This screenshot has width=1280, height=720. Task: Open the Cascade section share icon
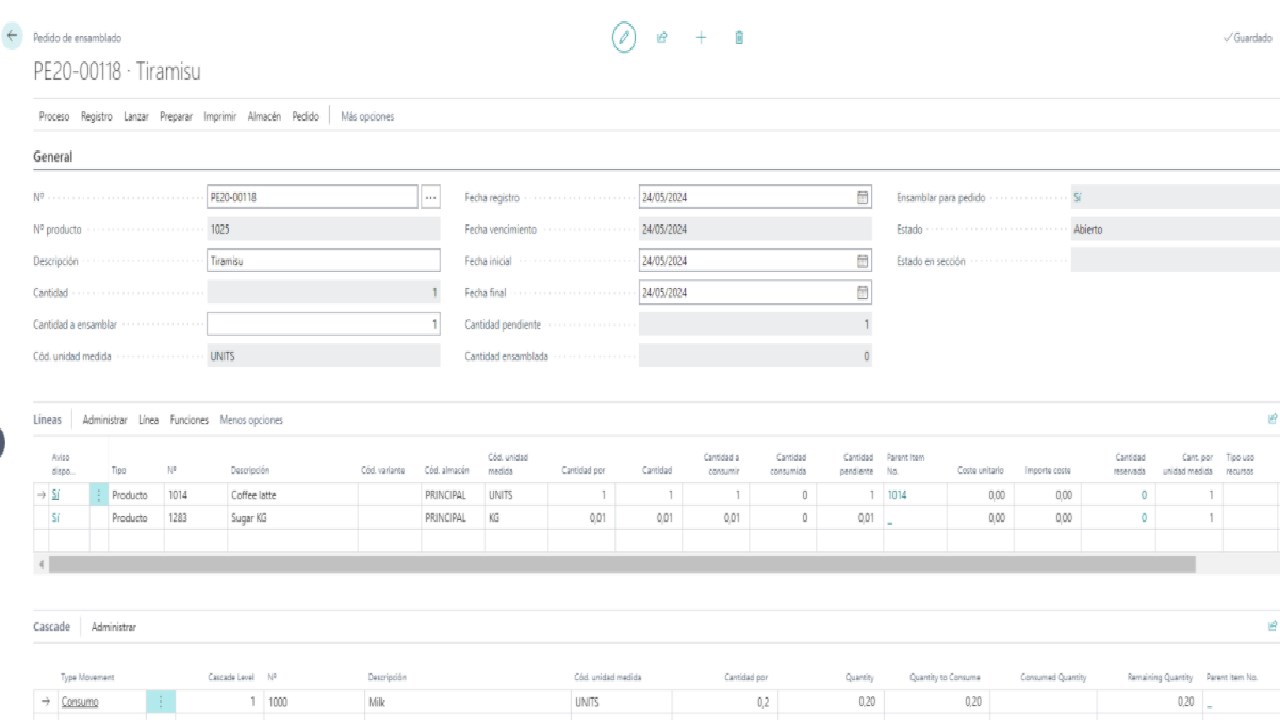[x=1272, y=627]
